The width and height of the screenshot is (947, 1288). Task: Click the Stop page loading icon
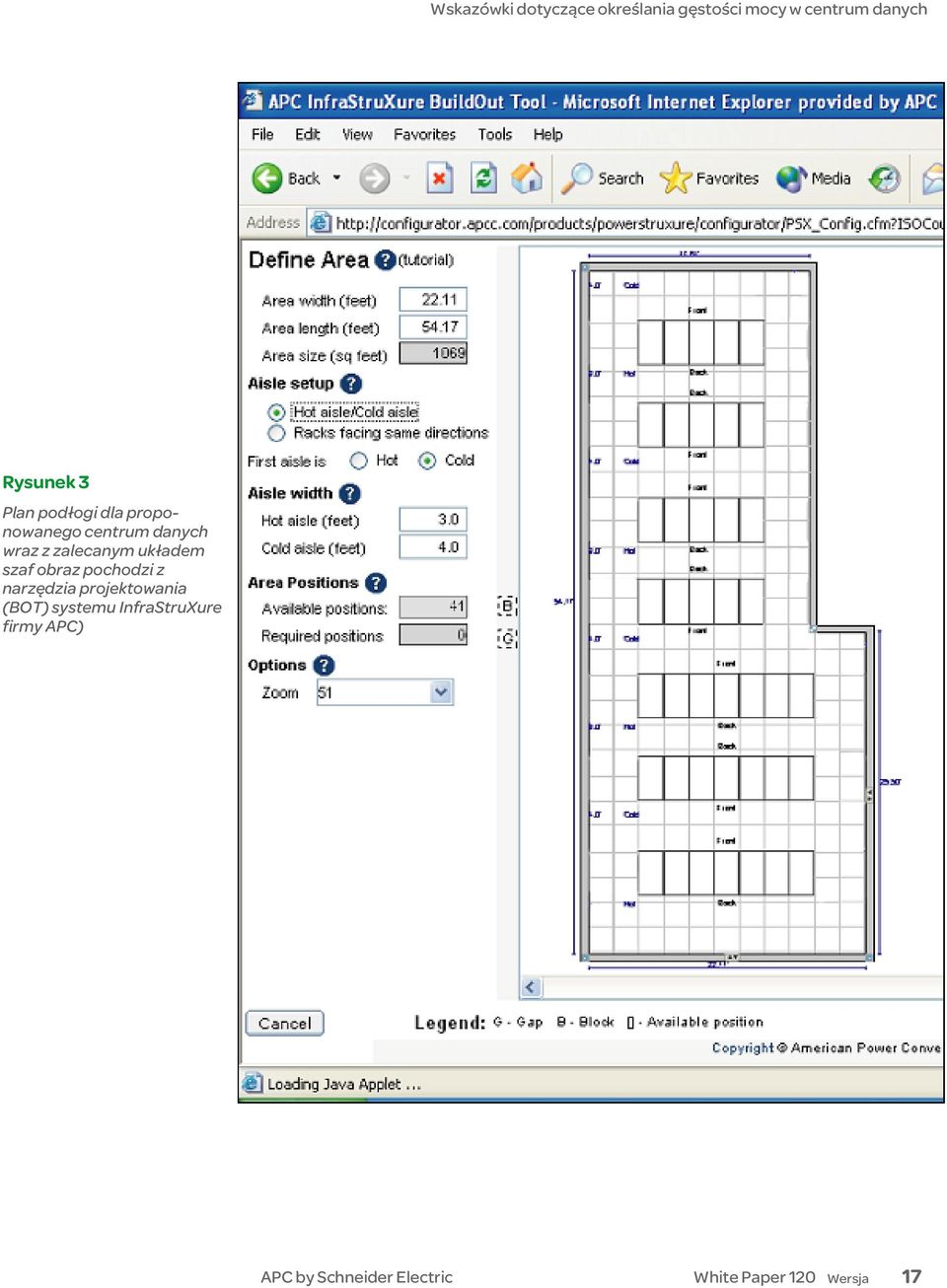tap(439, 179)
